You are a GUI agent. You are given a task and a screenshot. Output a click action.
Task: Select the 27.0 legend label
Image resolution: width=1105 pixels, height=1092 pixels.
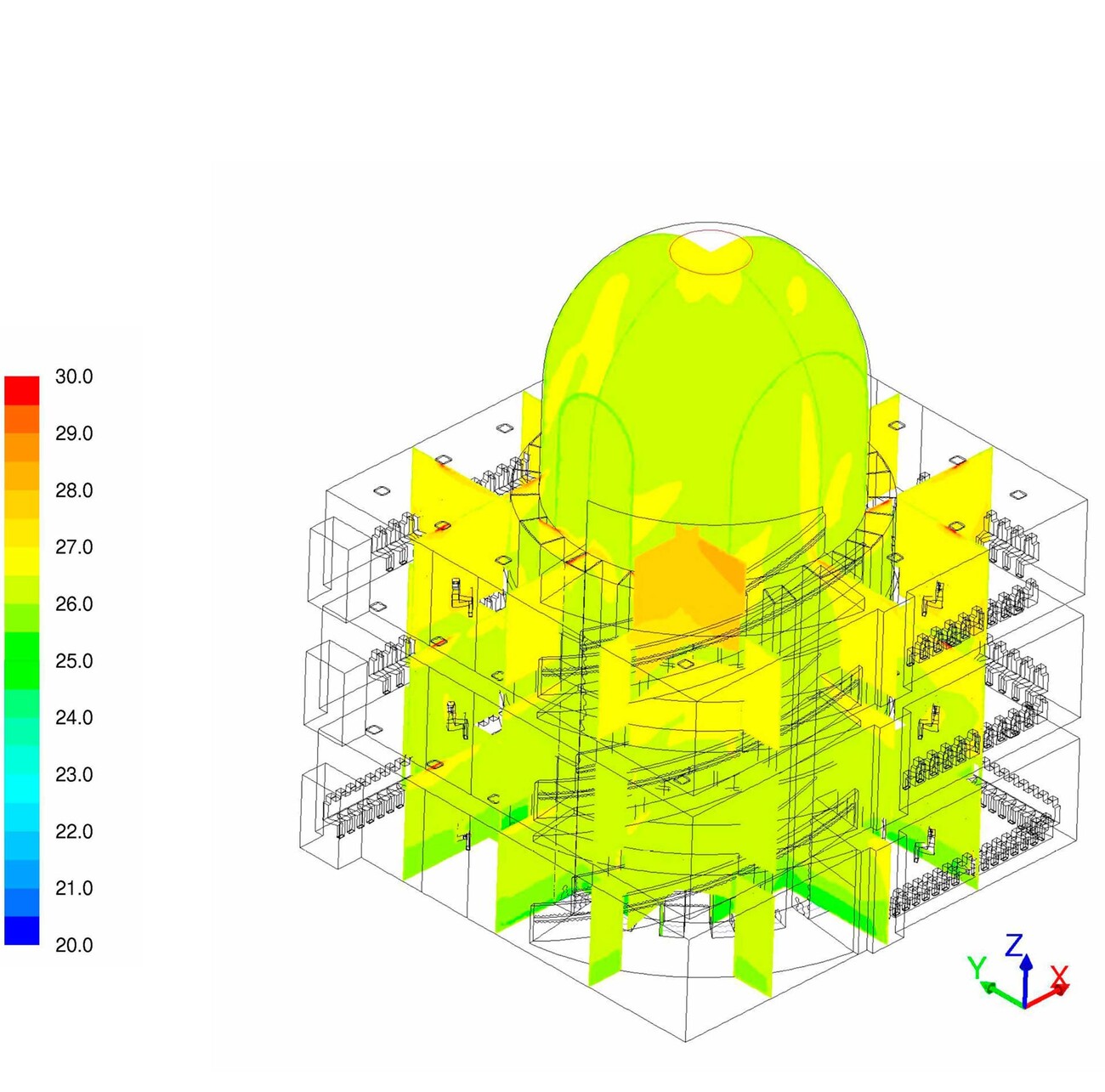point(74,547)
